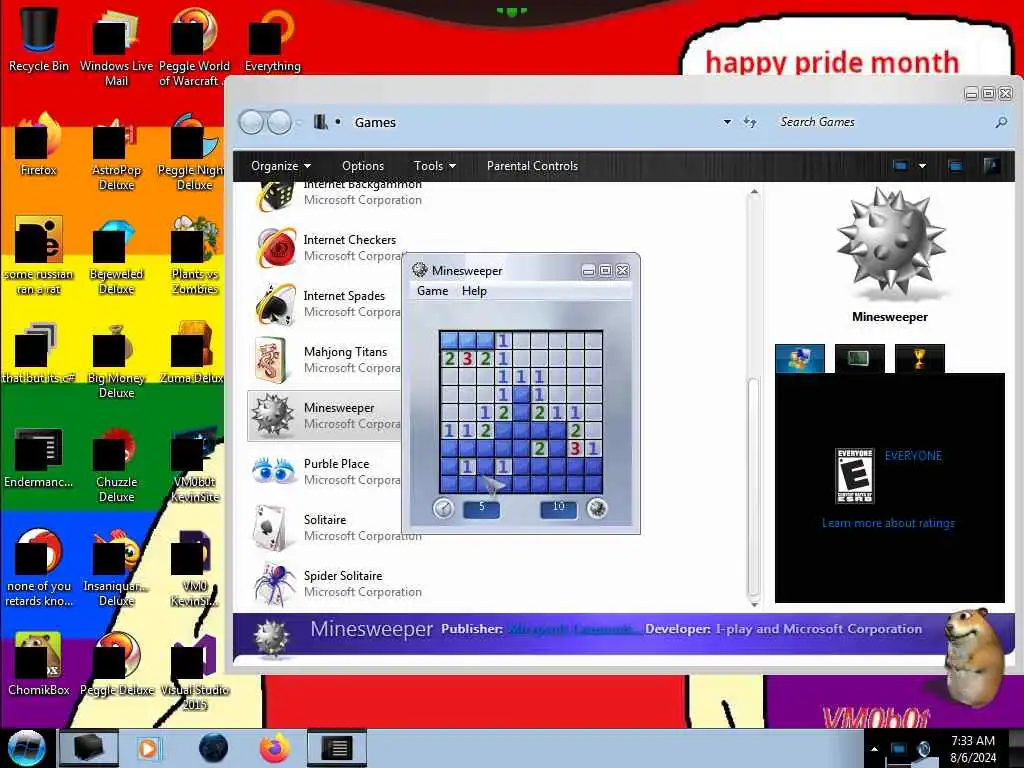Click the refresh icon in address bar
The image size is (1024, 768).
tap(750, 122)
